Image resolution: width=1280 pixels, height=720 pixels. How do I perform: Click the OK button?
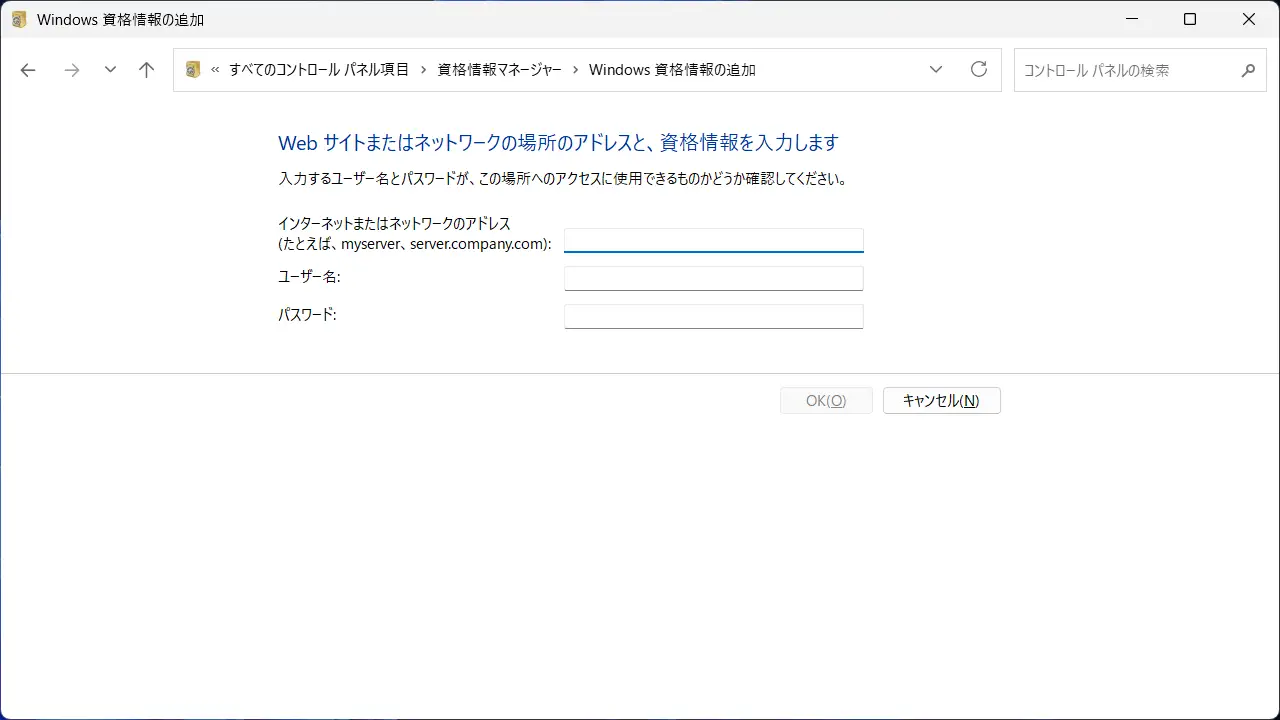click(825, 400)
